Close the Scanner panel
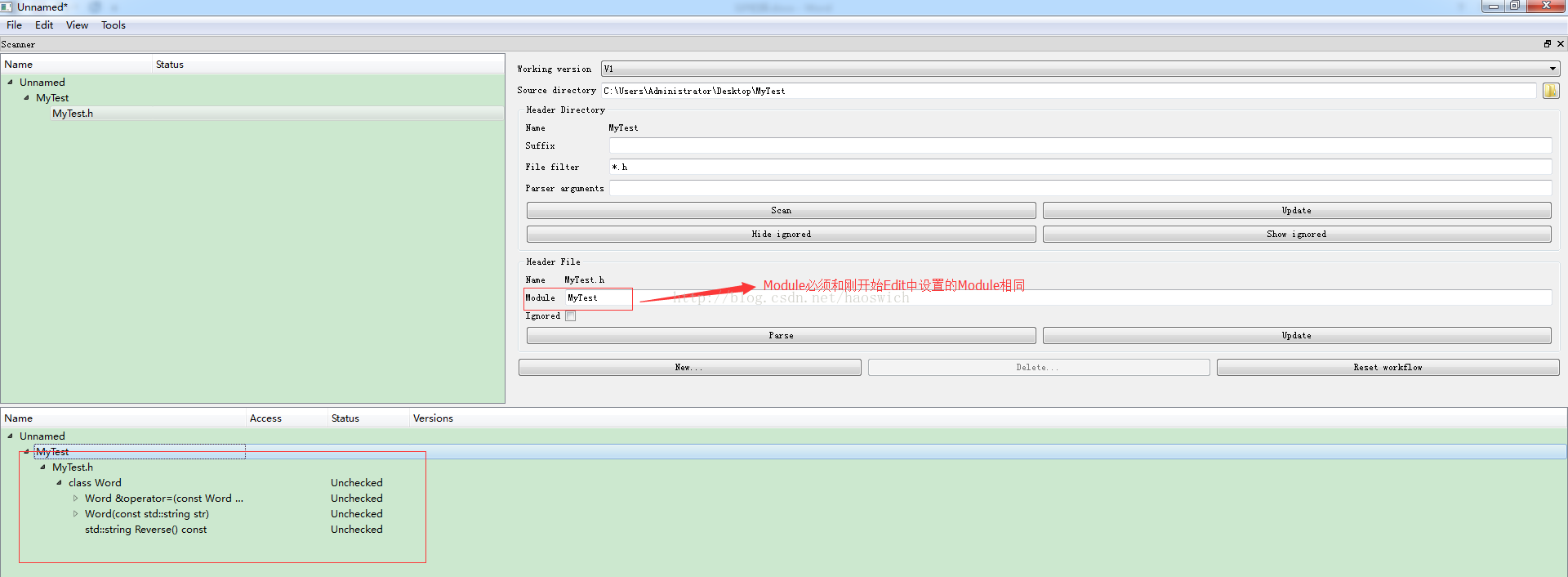This screenshot has width=1568, height=577. [1561, 44]
